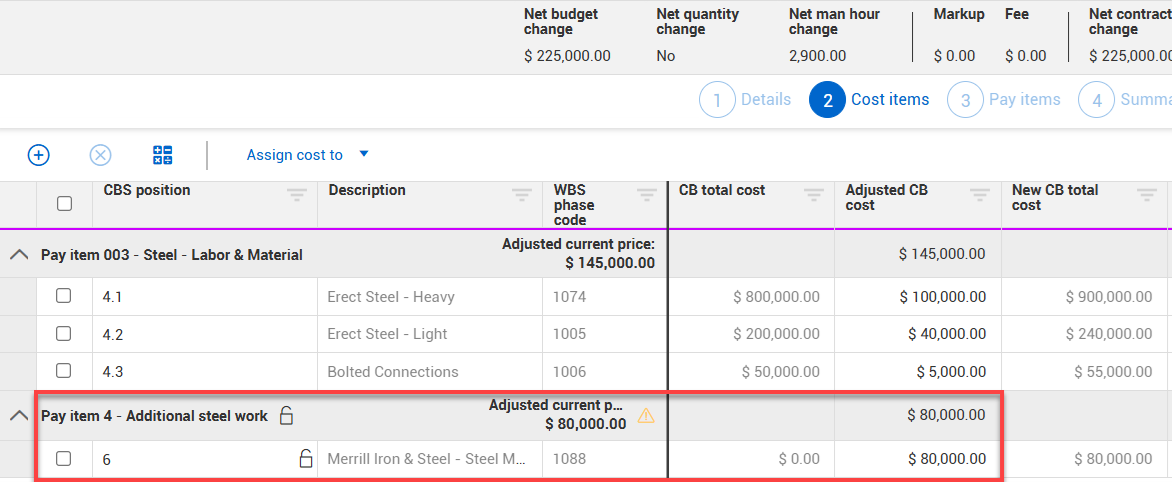Image resolution: width=1172 pixels, height=482 pixels.
Task: Open the Assign cost to dropdown
Action: pyautogui.click(x=307, y=155)
